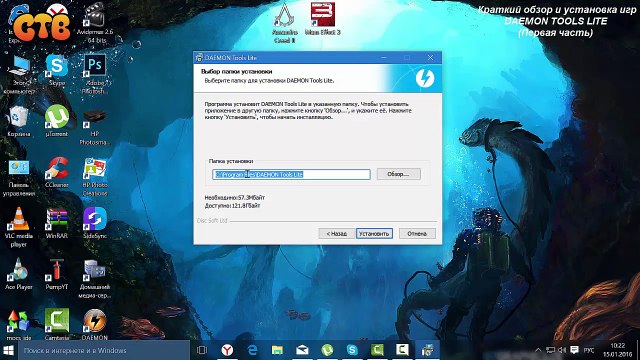Open Microsoft Edge from the taskbar

point(252,350)
